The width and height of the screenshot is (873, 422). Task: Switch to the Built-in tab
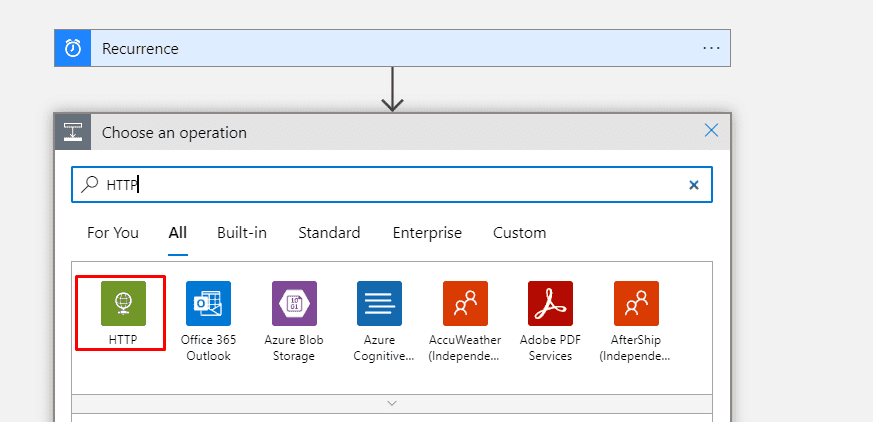coord(242,233)
